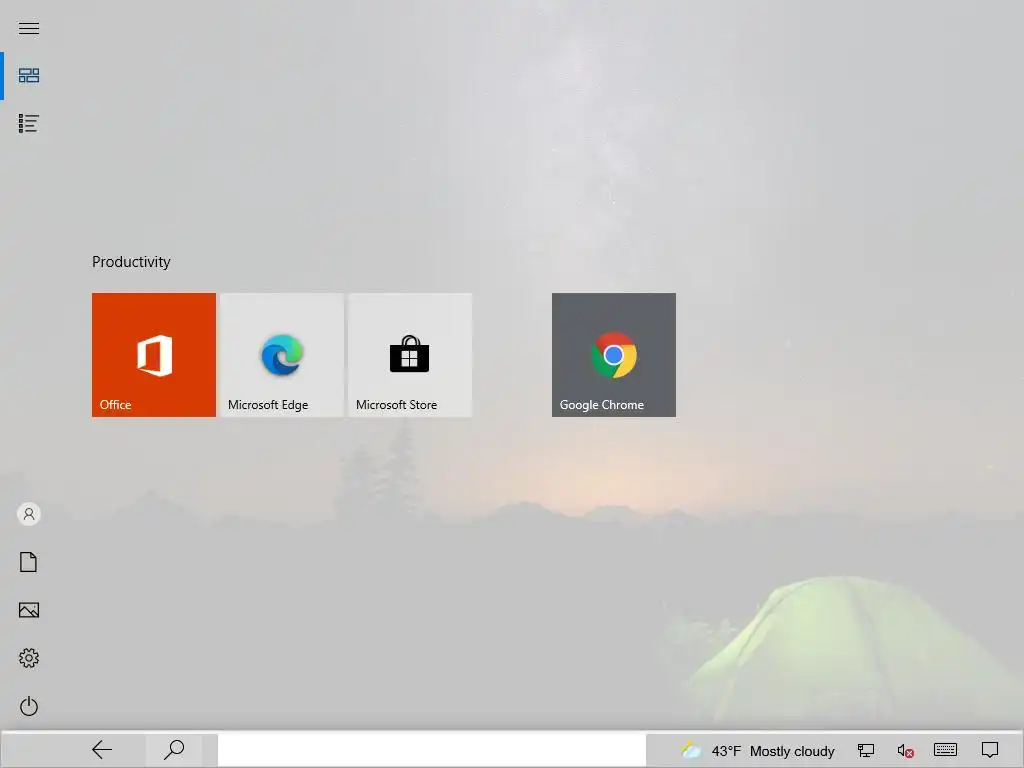
Task: Click the Productivity group heading
Action: [x=131, y=262]
